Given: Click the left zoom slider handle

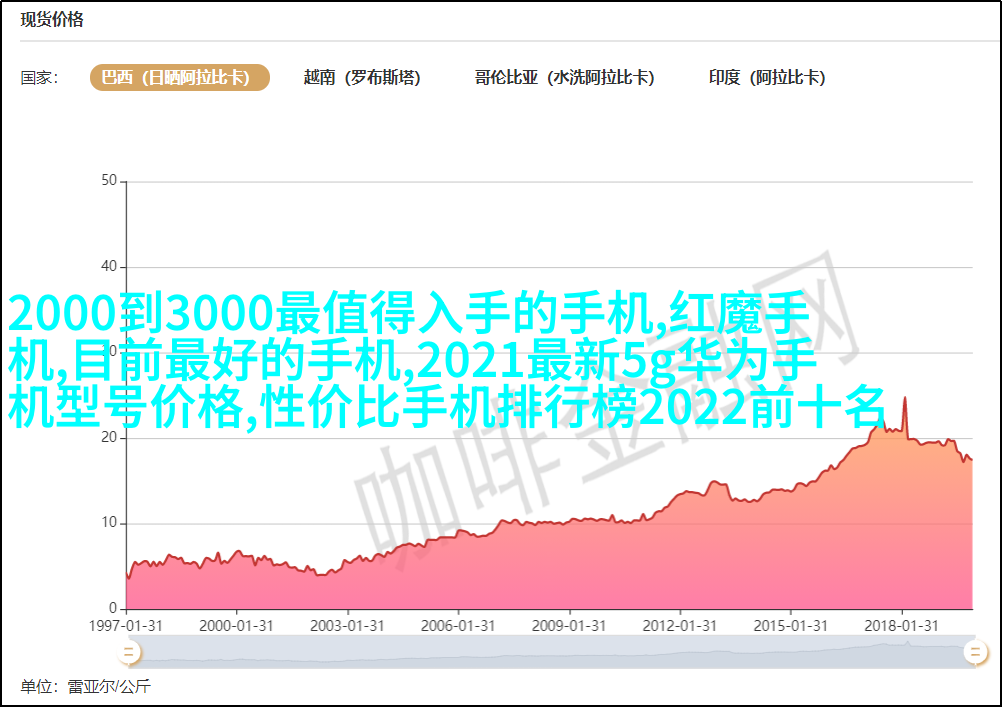Looking at the screenshot, I should [128, 653].
